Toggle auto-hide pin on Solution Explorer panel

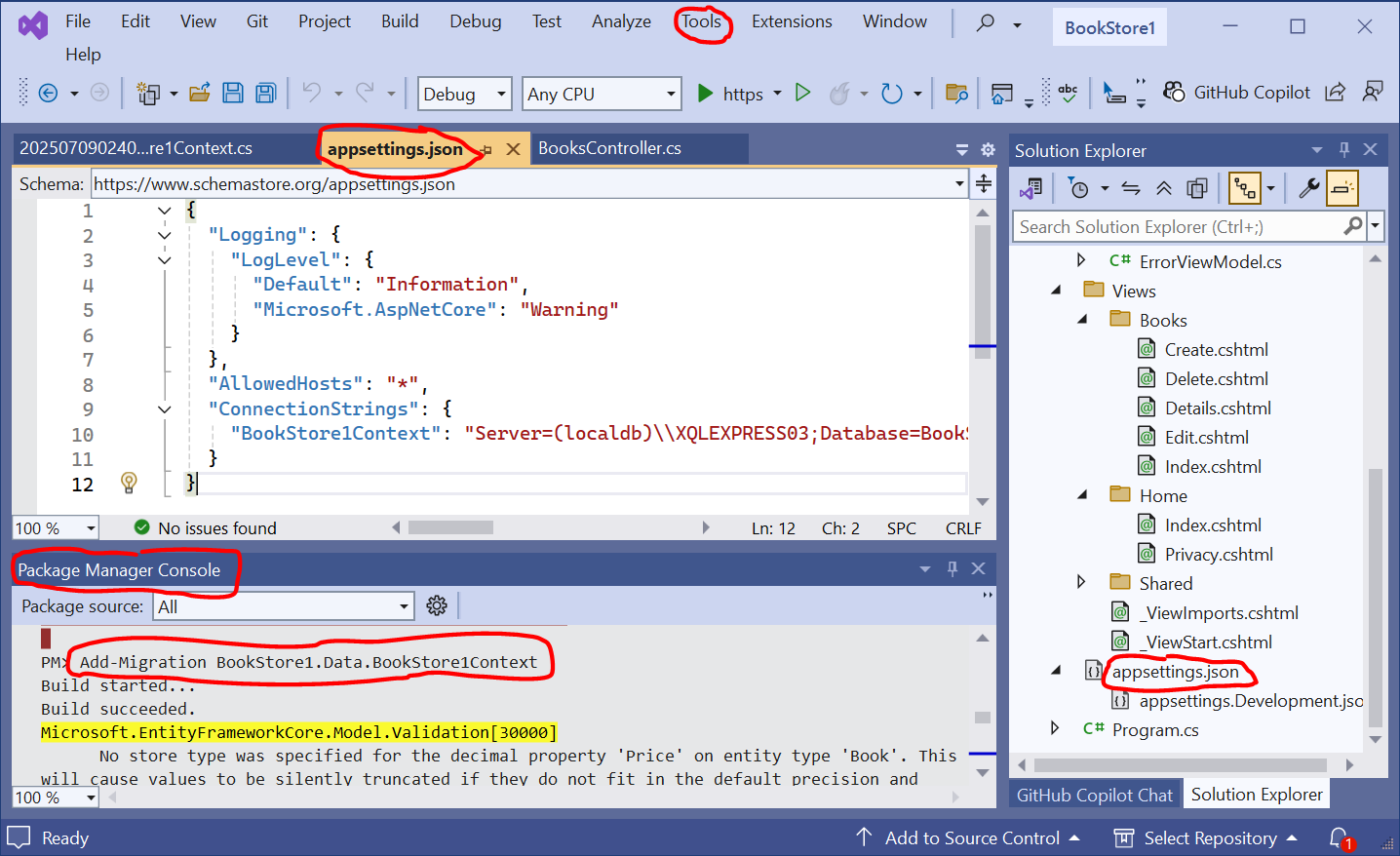[x=1344, y=149]
